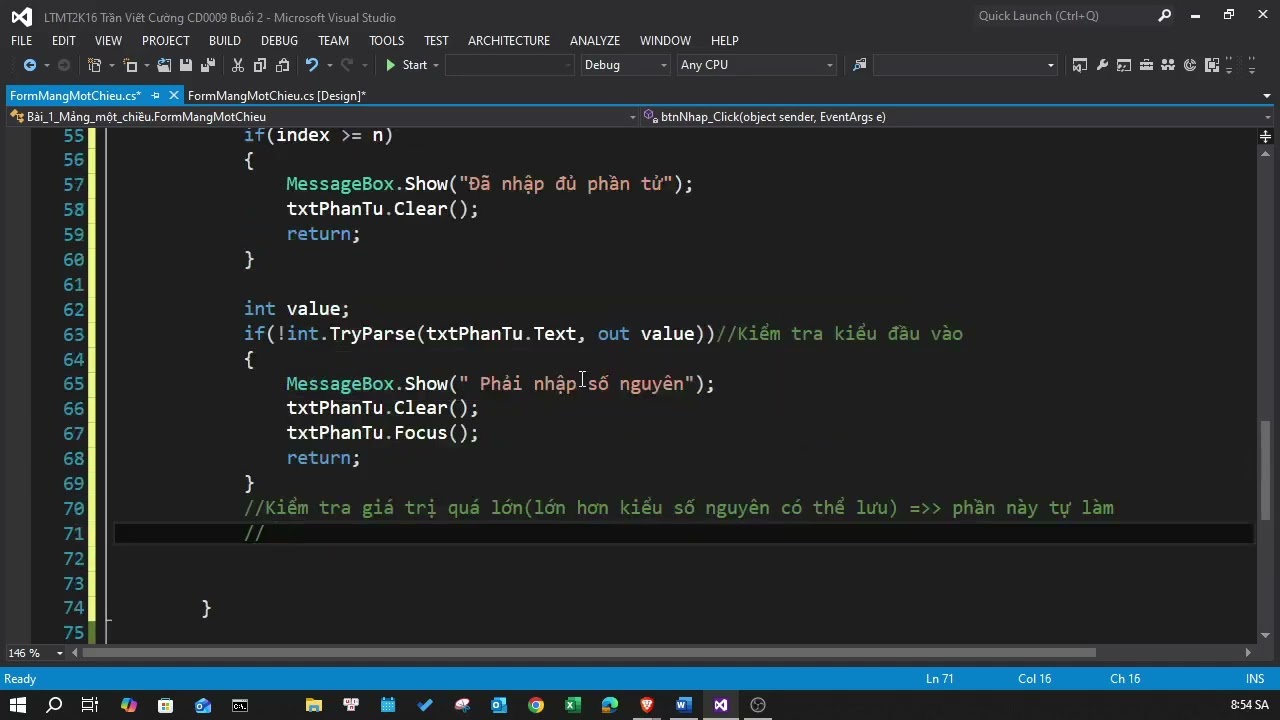The width and height of the screenshot is (1280, 720).
Task: Click the INS indicator in status bar
Action: 1255,679
